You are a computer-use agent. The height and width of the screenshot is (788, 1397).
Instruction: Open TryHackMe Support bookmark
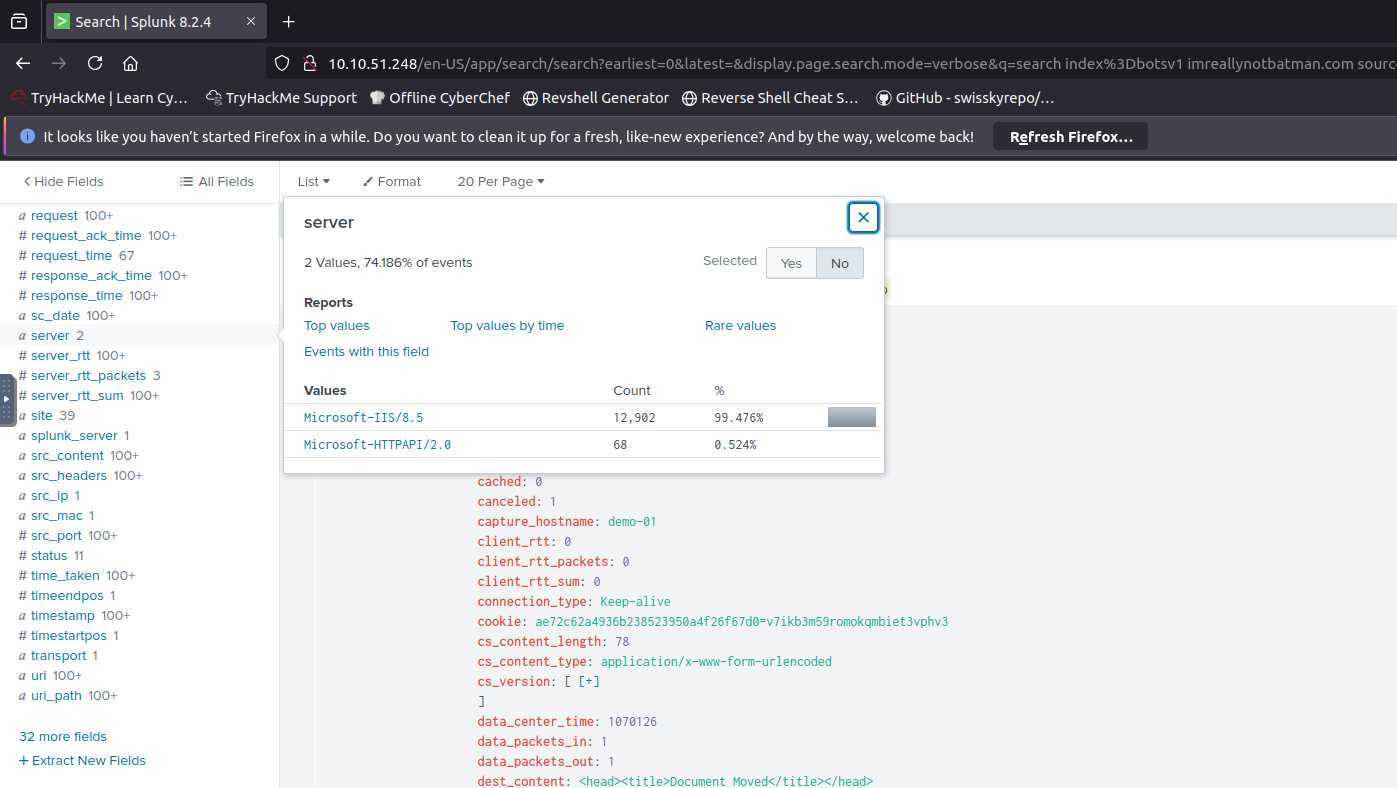281,98
